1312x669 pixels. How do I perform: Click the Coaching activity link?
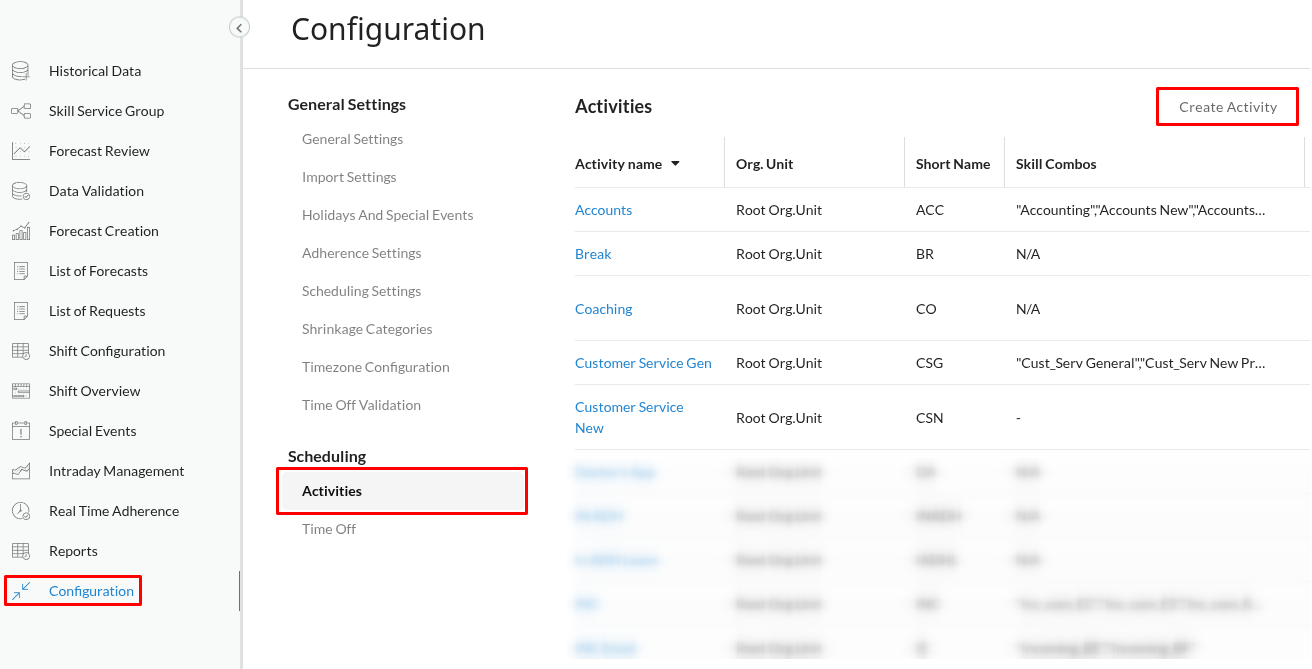pos(603,309)
